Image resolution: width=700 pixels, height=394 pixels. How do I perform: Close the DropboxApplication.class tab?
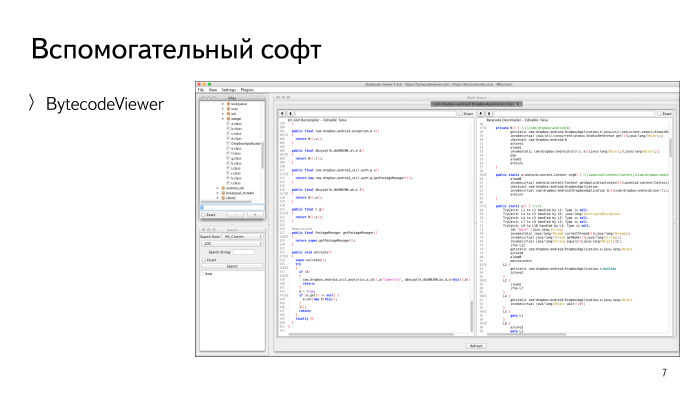518,104
